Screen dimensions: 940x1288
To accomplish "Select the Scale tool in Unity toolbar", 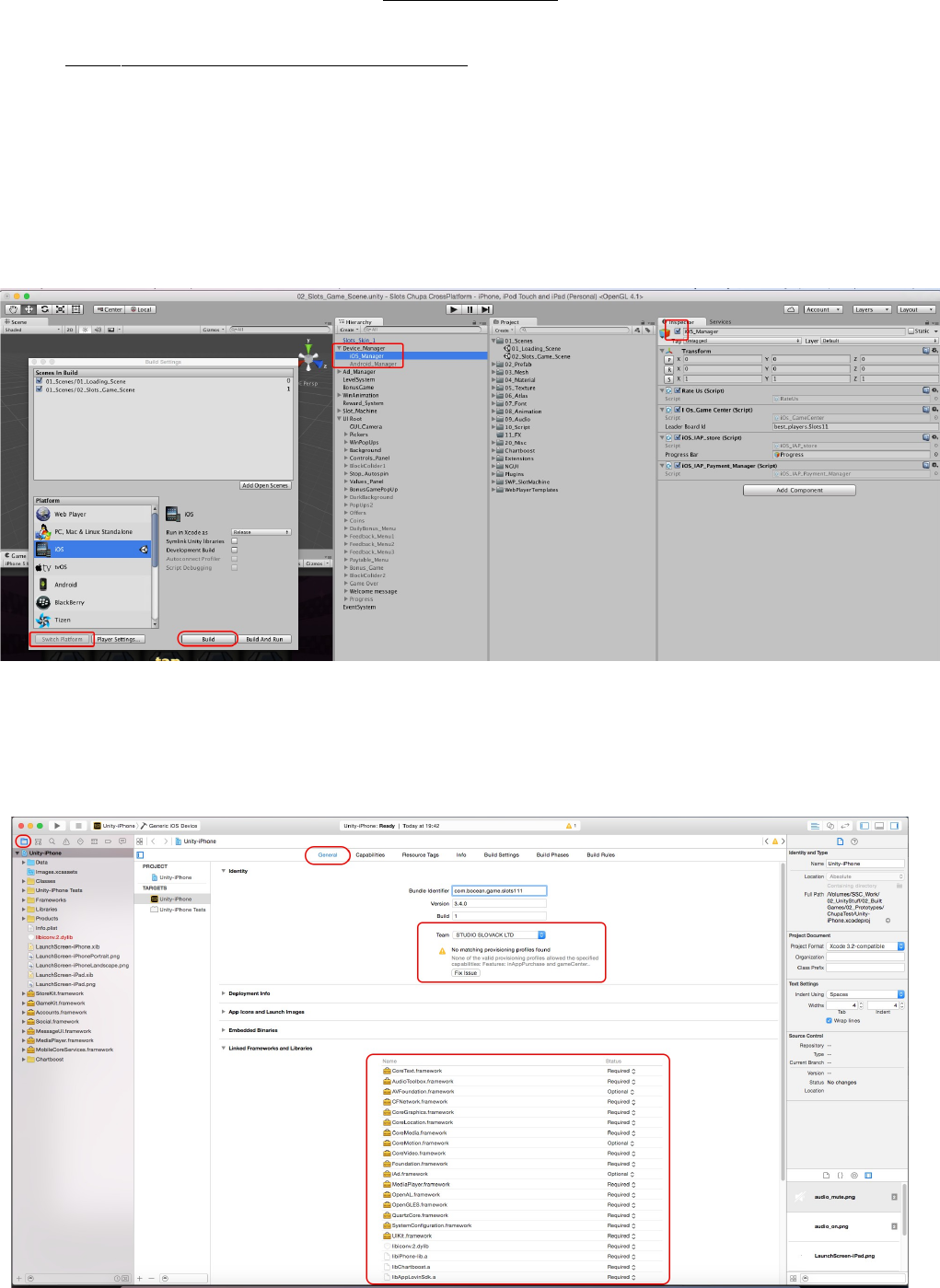I will click(60, 309).
